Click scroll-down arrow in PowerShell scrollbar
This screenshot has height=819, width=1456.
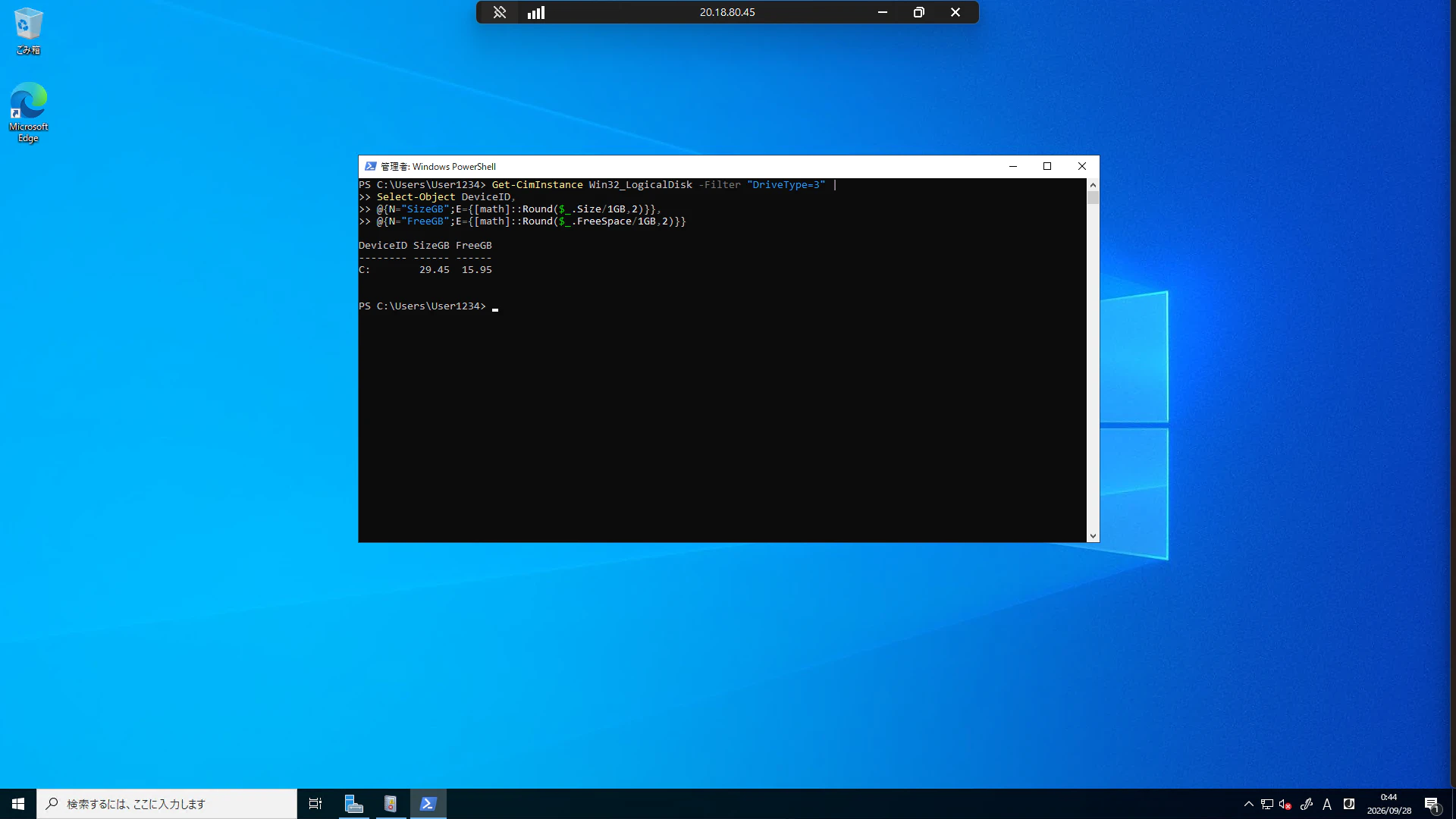pyautogui.click(x=1093, y=535)
